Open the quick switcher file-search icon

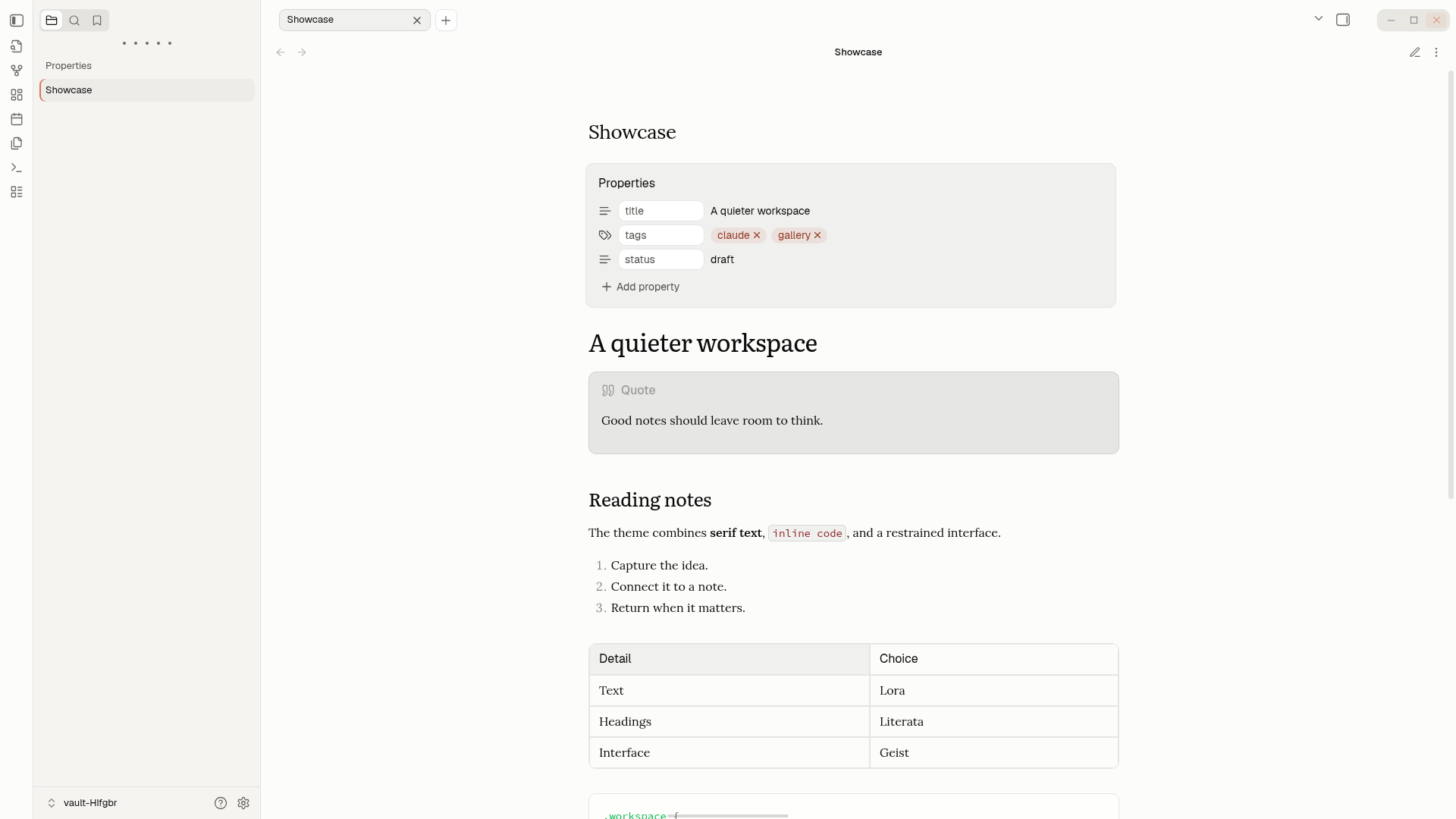[17, 46]
